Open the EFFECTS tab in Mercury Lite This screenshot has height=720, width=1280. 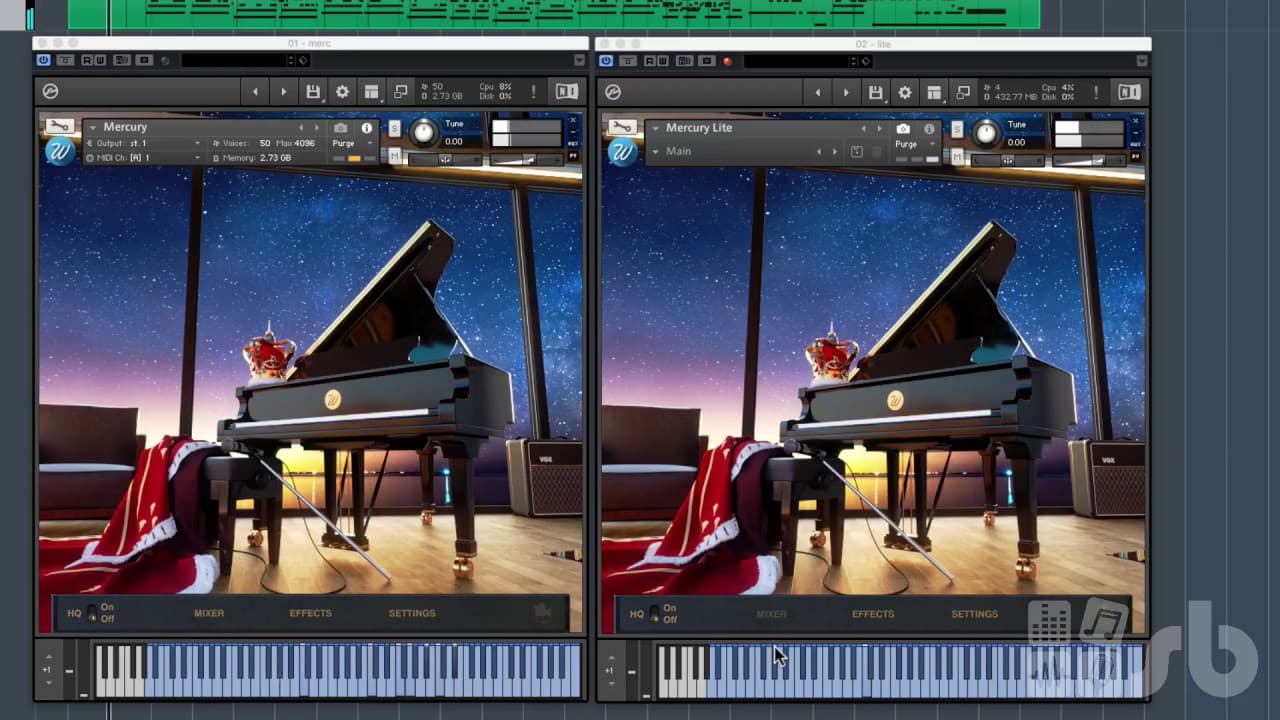(873, 614)
